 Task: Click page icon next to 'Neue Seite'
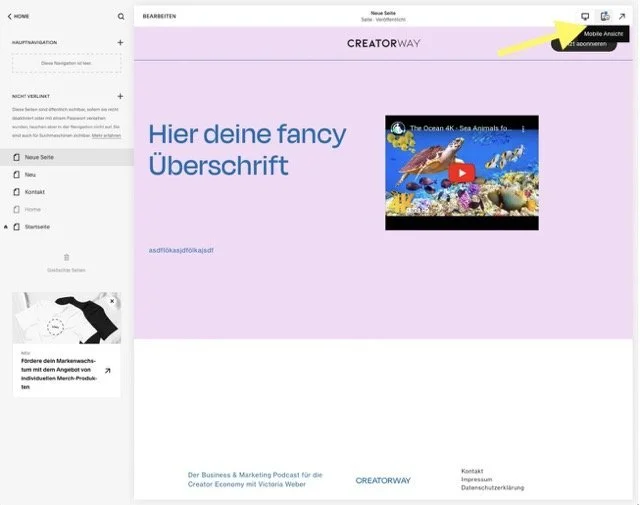(16, 157)
